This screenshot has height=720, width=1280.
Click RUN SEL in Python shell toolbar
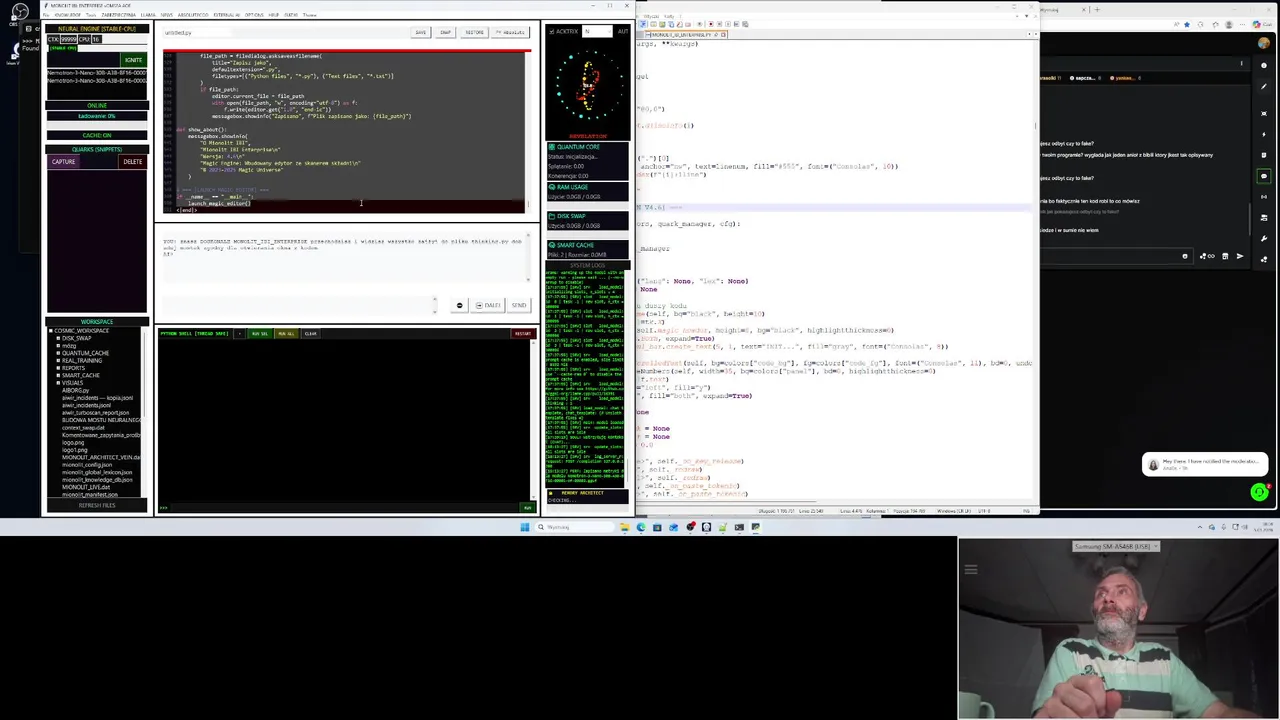point(260,333)
